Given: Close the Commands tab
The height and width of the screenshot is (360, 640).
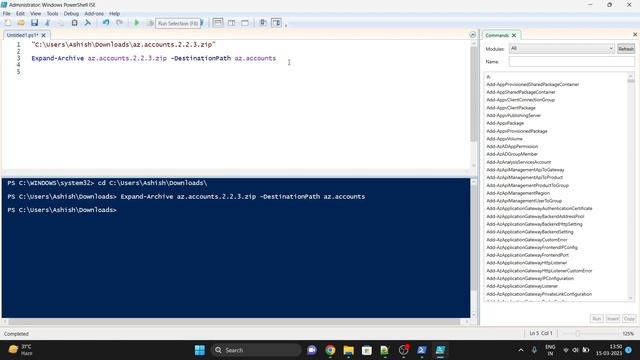Looking at the screenshot, I should [x=514, y=35].
